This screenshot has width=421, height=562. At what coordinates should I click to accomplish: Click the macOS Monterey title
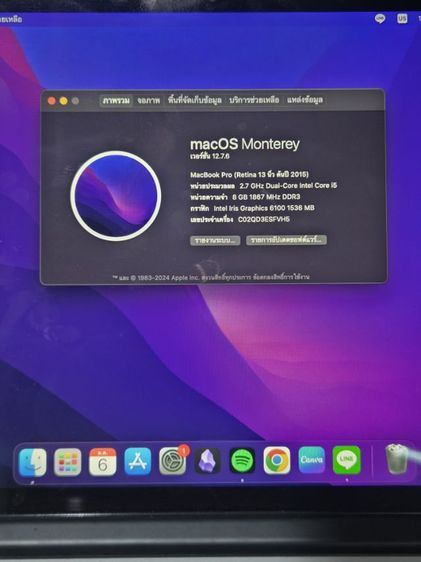[x=245, y=144]
